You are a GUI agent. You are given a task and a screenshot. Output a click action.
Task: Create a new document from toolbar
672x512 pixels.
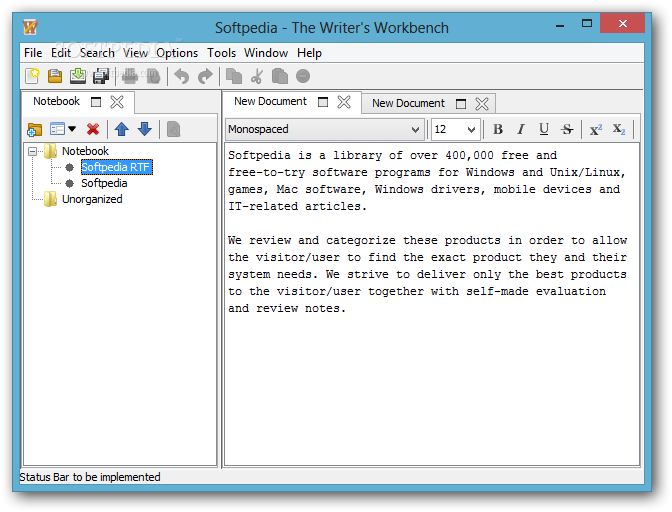click(32, 76)
